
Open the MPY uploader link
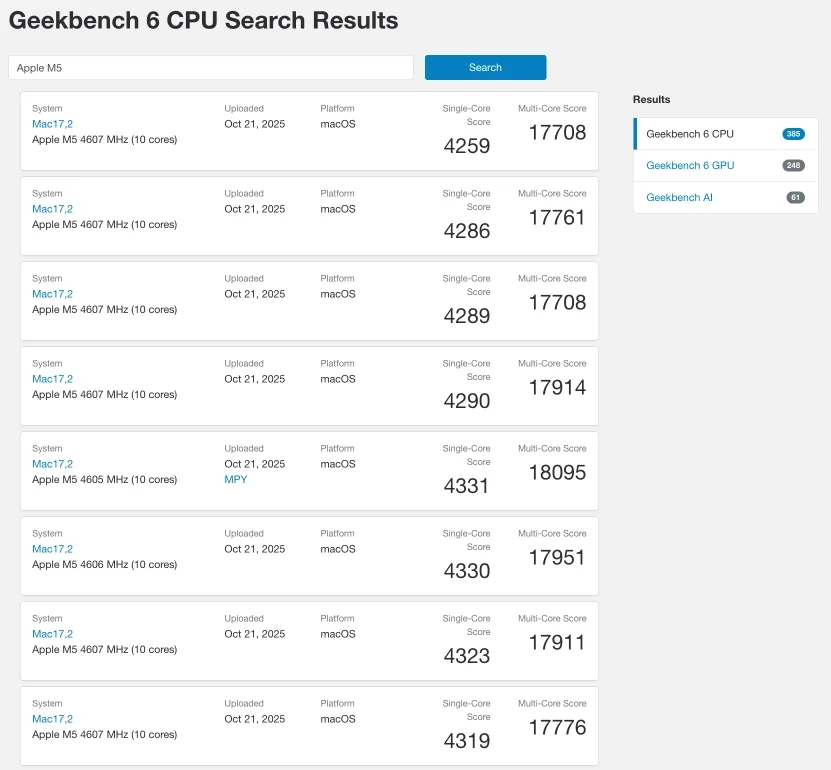tap(235, 479)
